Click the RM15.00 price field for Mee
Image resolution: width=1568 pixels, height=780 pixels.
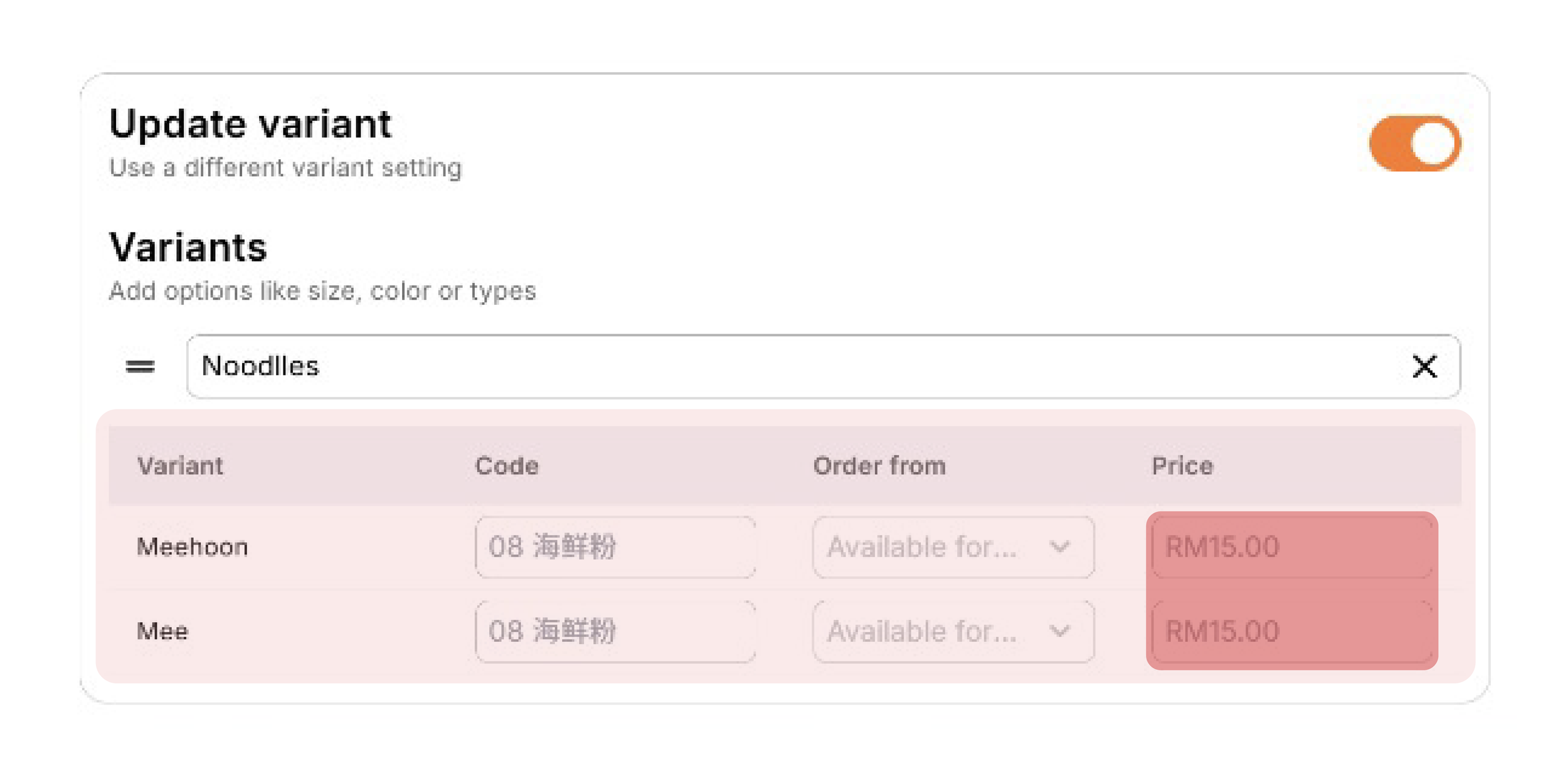pyautogui.click(x=1291, y=631)
